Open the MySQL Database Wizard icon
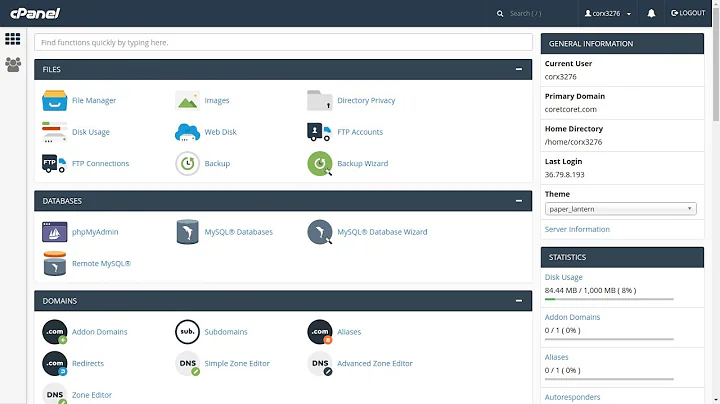The width and height of the screenshot is (720, 404). [320, 232]
